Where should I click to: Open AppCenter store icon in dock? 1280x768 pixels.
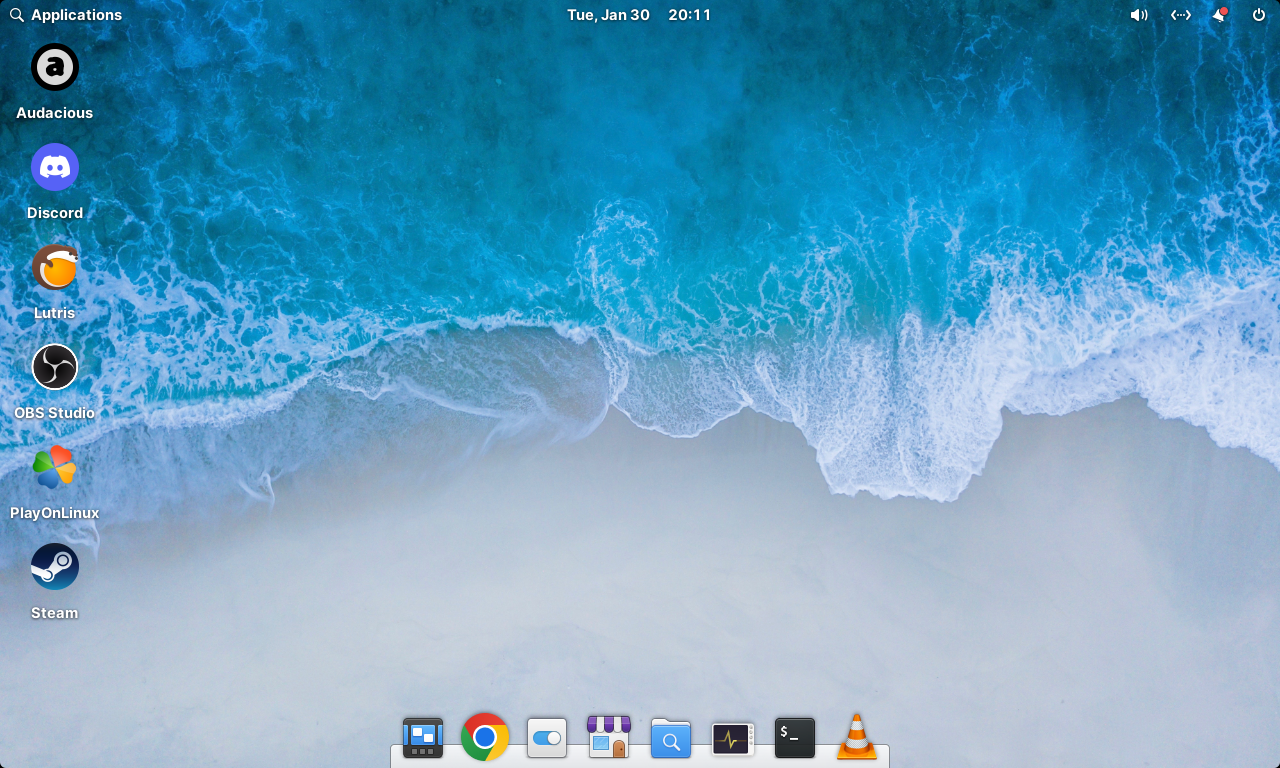(609, 737)
